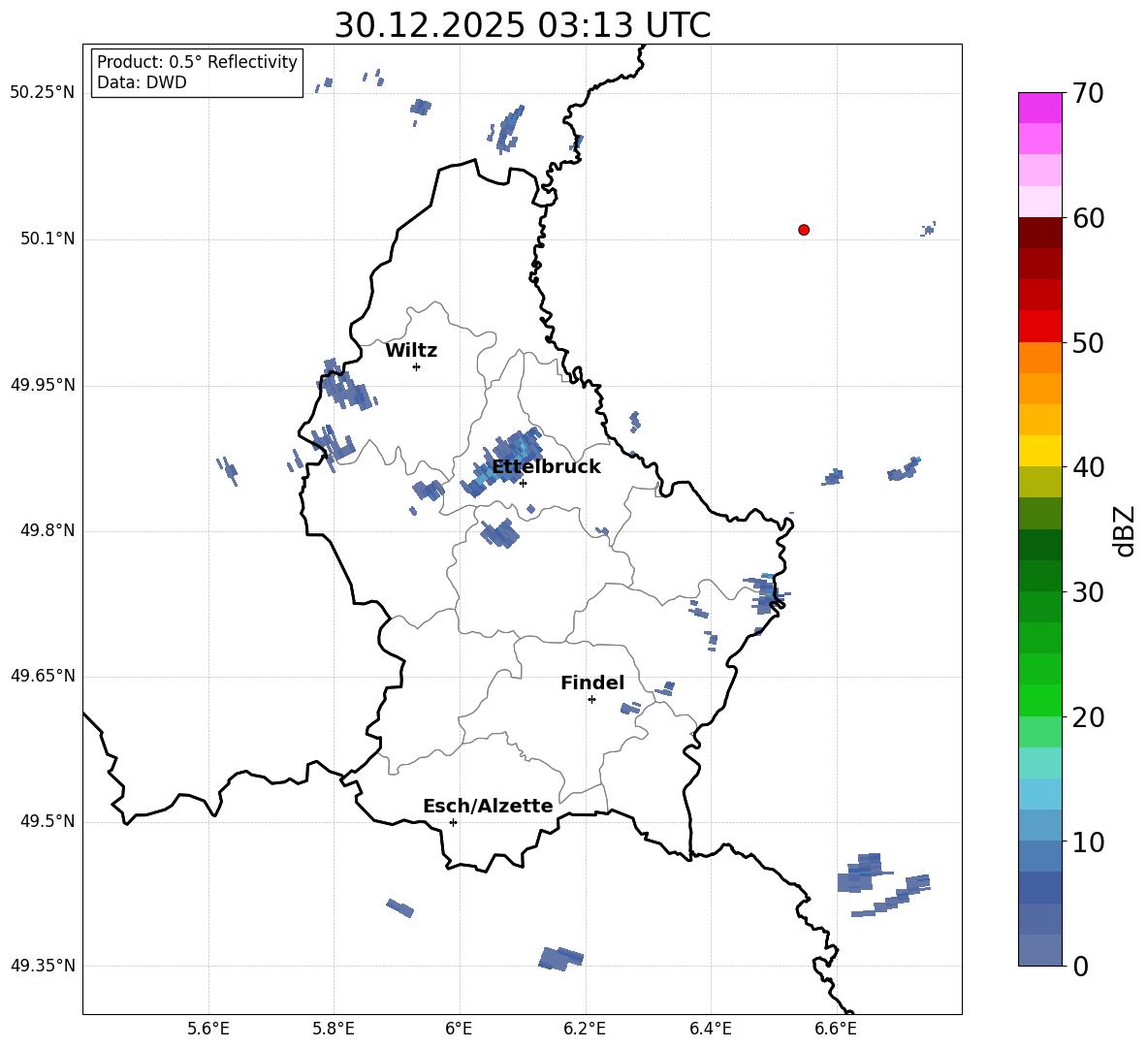The height and width of the screenshot is (1048, 1148).
Task: Click the Findel location label
Action: tap(592, 683)
